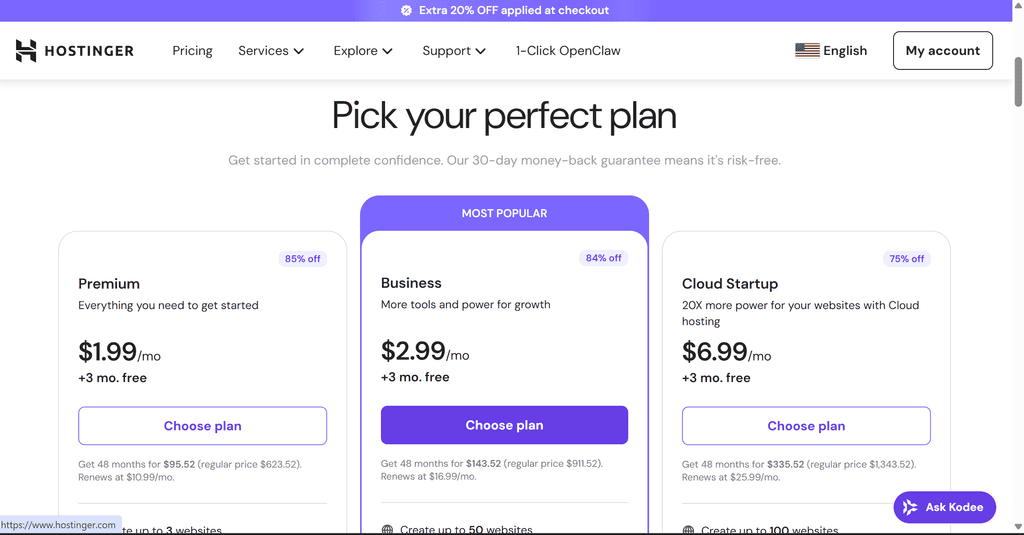Open the Pricing menu item
The image size is (1024, 535).
pyautogui.click(x=192, y=51)
